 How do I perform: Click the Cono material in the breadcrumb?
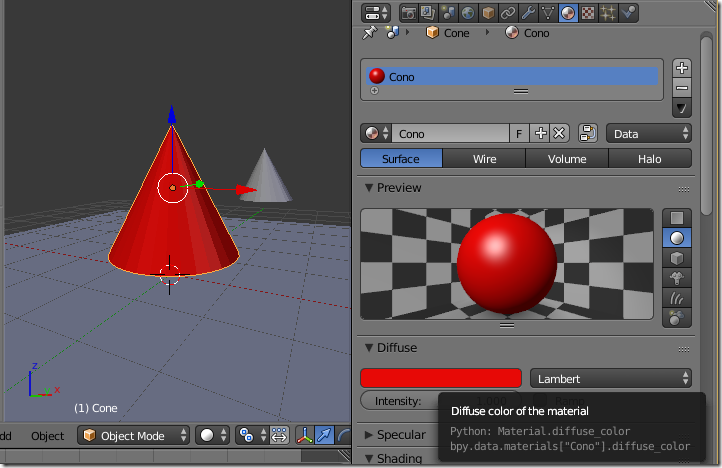coord(527,33)
